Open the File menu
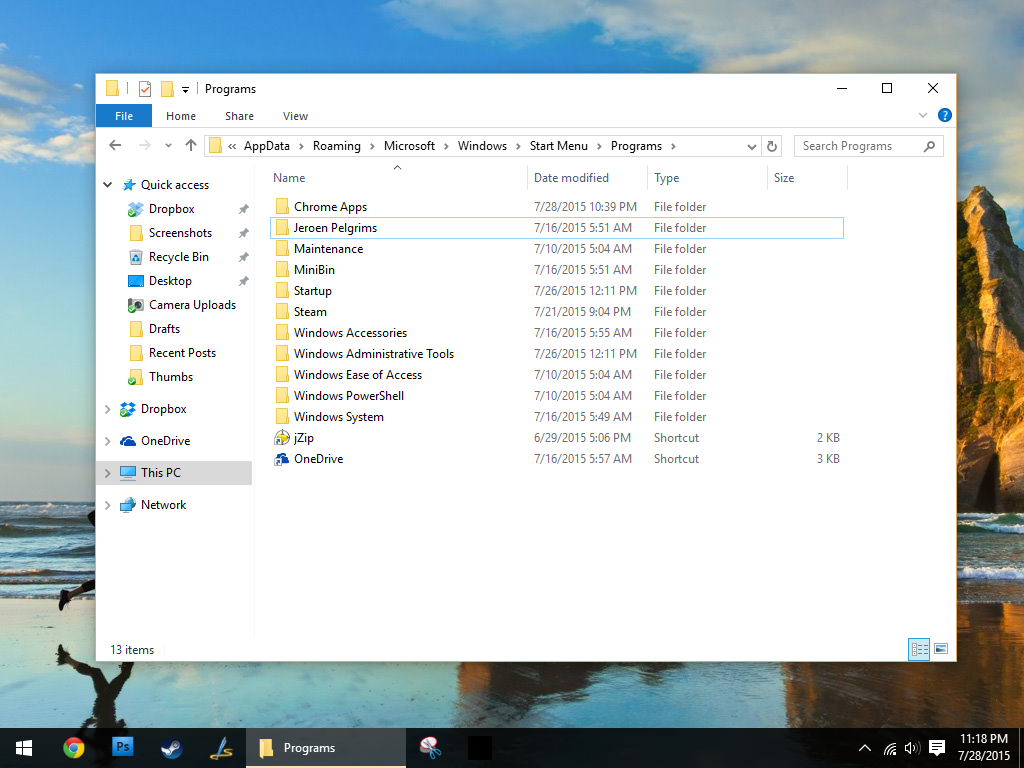 click(124, 116)
